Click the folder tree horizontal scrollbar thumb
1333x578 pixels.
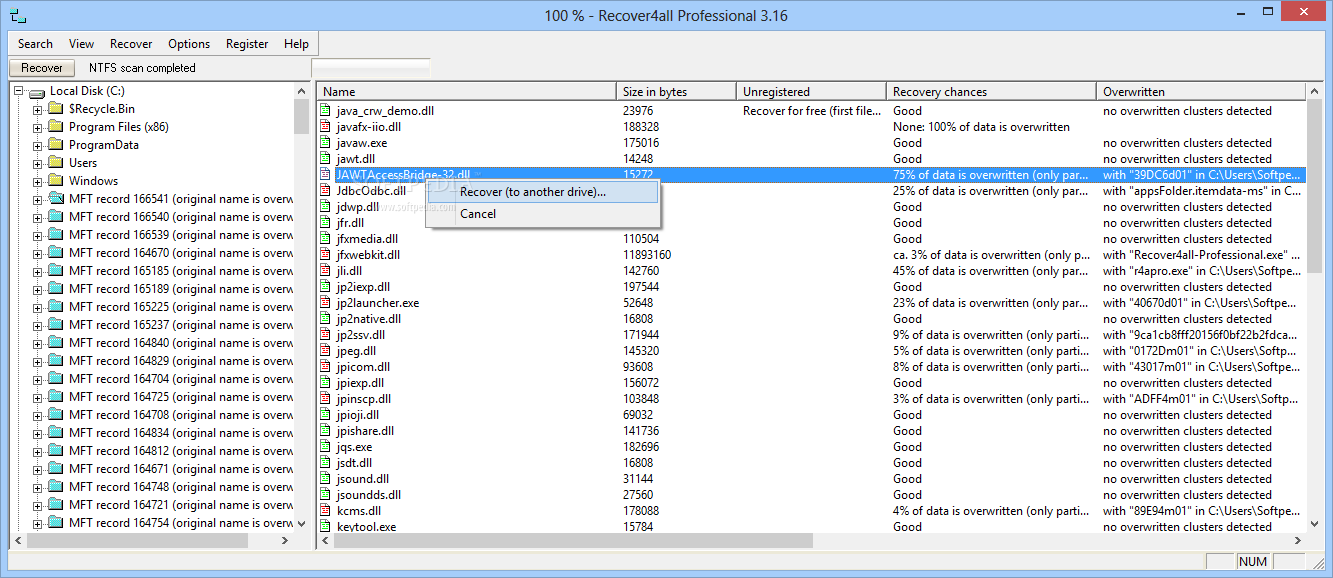click(x=138, y=541)
